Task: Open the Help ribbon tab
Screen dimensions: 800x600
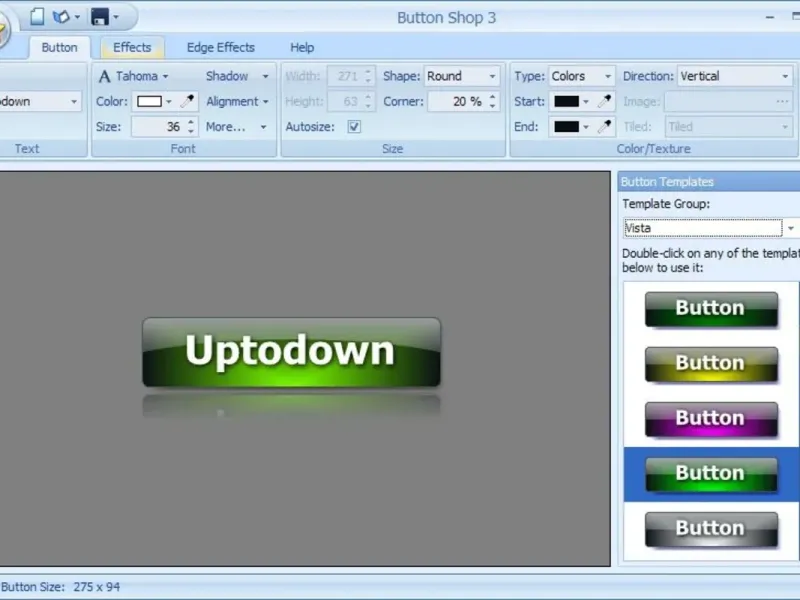Action: tap(302, 47)
